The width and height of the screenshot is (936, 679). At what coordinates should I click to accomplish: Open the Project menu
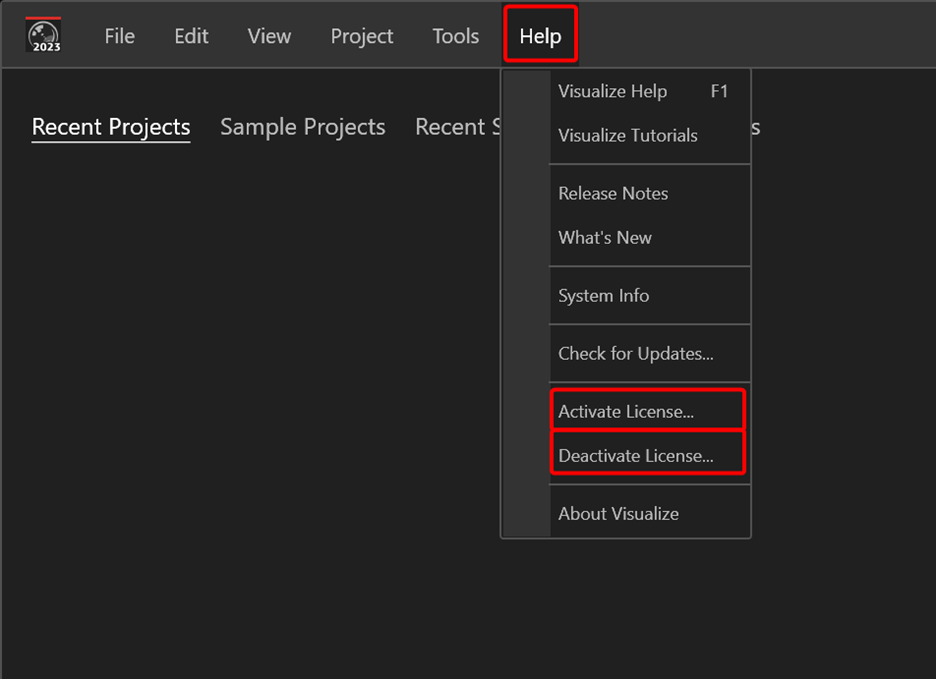click(x=362, y=36)
